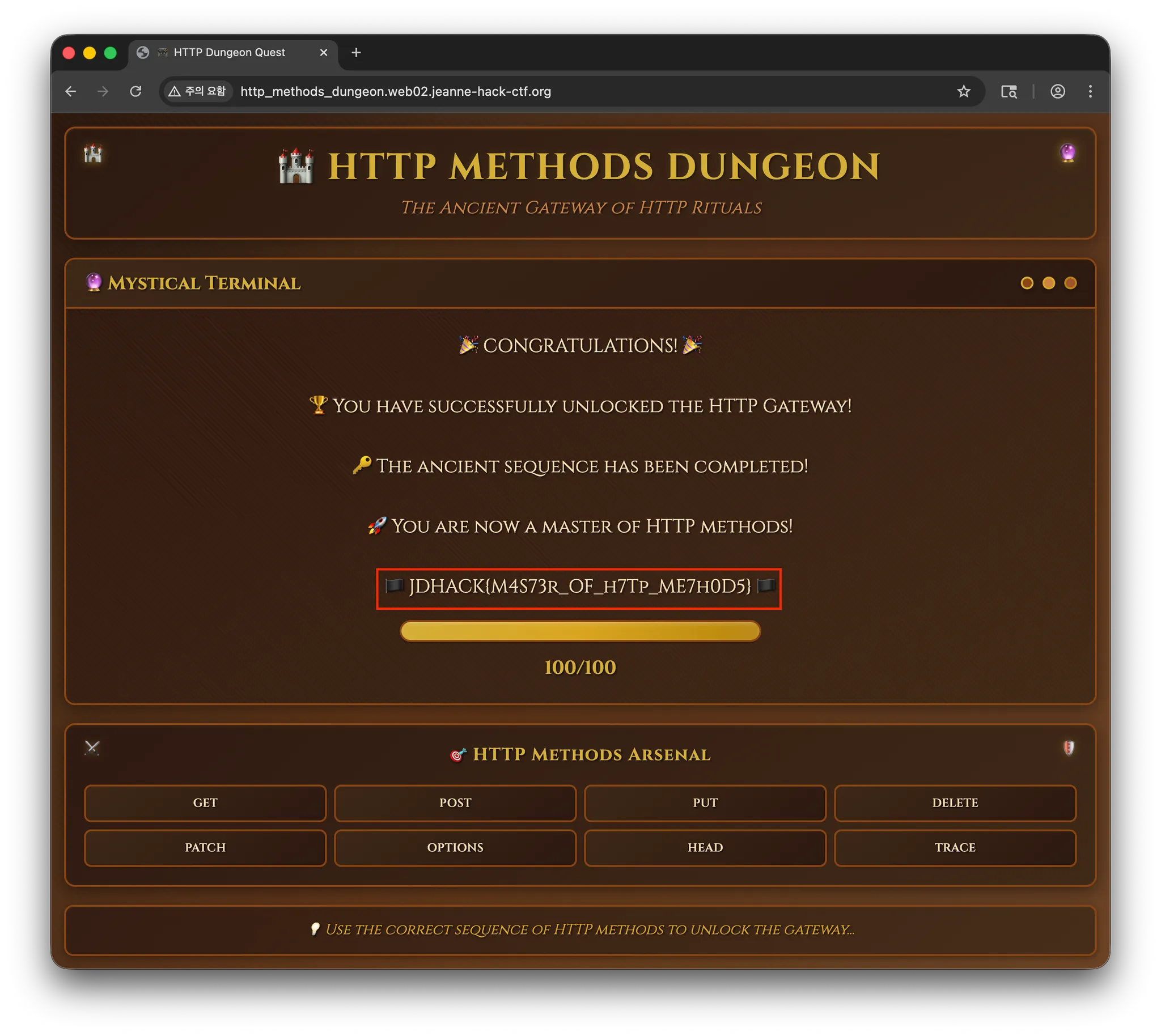Trigger the DELETE method button
Viewport: 1161px width, 1036px height.
coord(954,803)
